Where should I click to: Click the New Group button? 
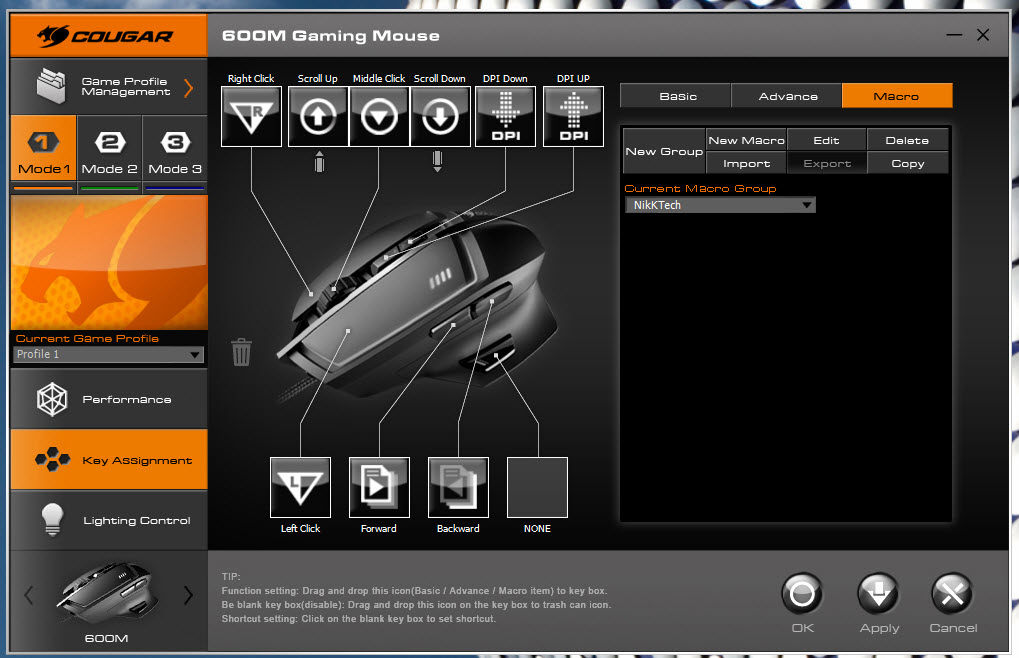(664, 151)
